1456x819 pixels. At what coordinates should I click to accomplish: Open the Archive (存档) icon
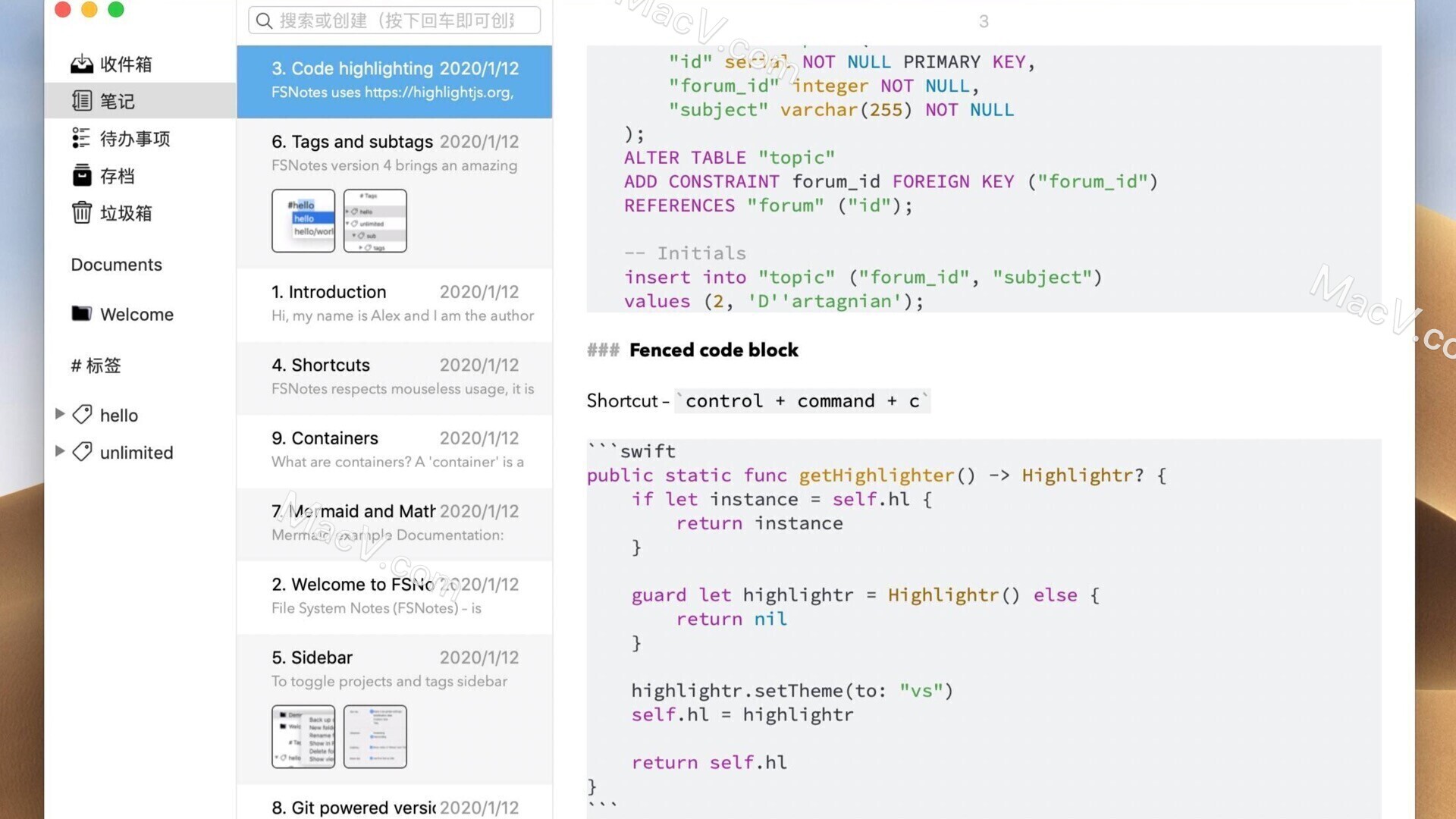pos(82,175)
